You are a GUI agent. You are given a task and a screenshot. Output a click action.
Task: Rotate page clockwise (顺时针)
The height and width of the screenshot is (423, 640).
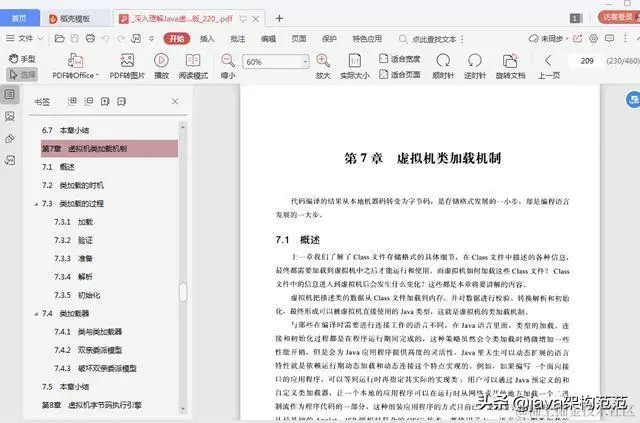[443, 66]
